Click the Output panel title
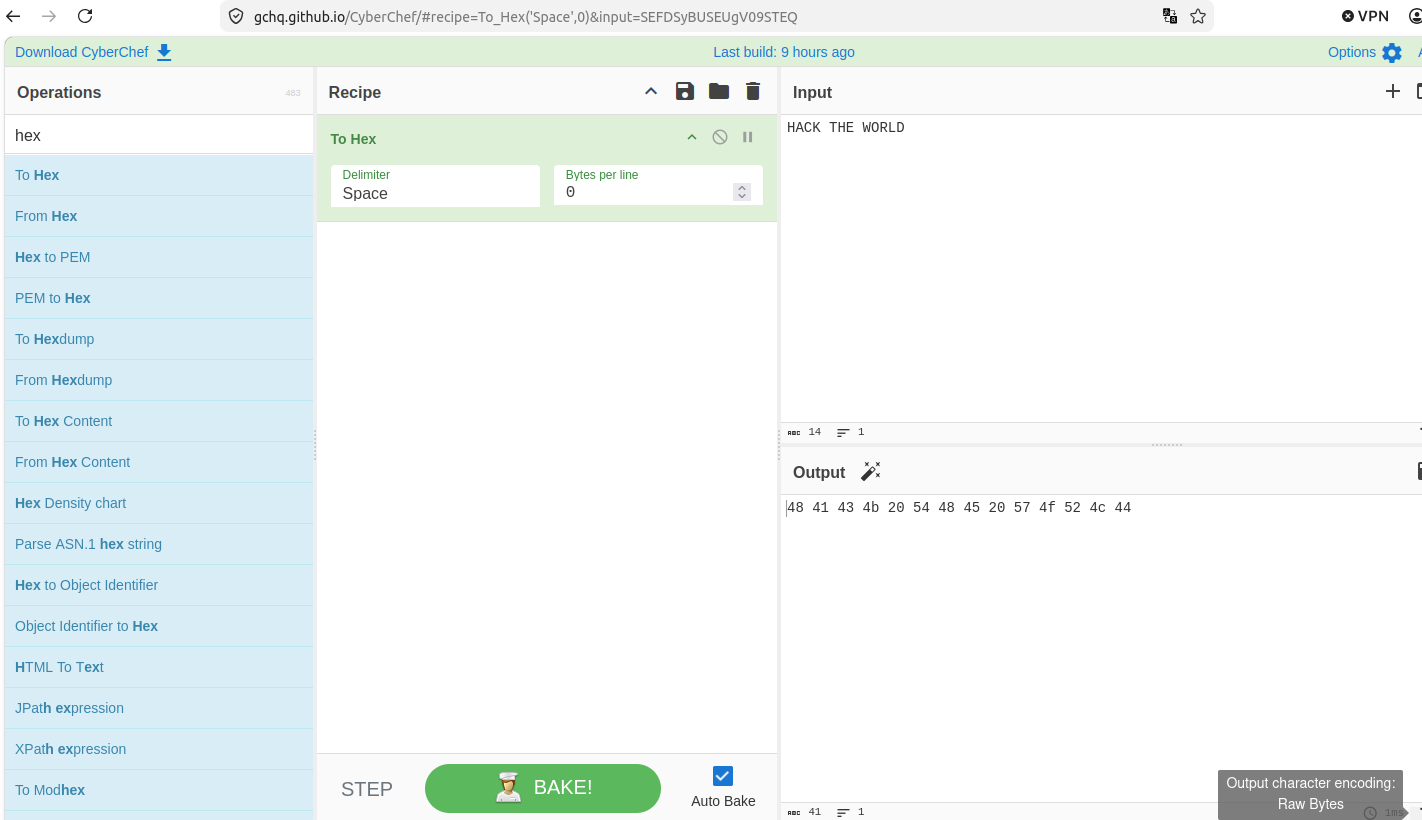Screen dimensions: 1422x820 [819, 472]
